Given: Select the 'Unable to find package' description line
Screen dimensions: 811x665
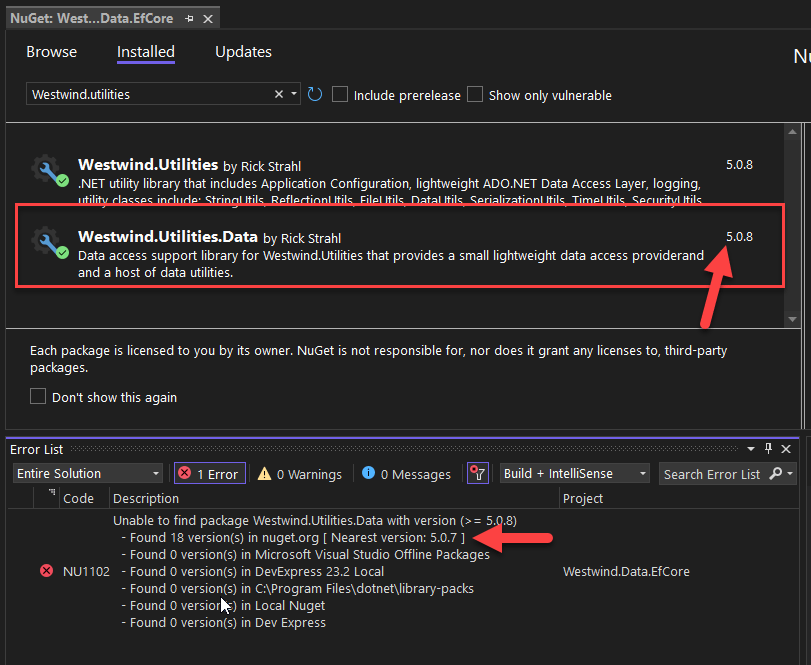Looking at the screenshot, I should pyautogui.click(x=315, y=521).
